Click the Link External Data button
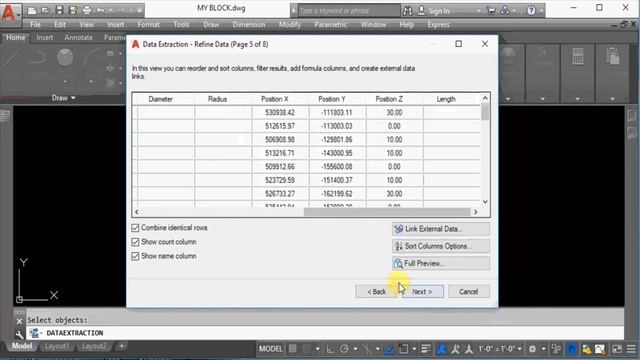 pos(441,229)
